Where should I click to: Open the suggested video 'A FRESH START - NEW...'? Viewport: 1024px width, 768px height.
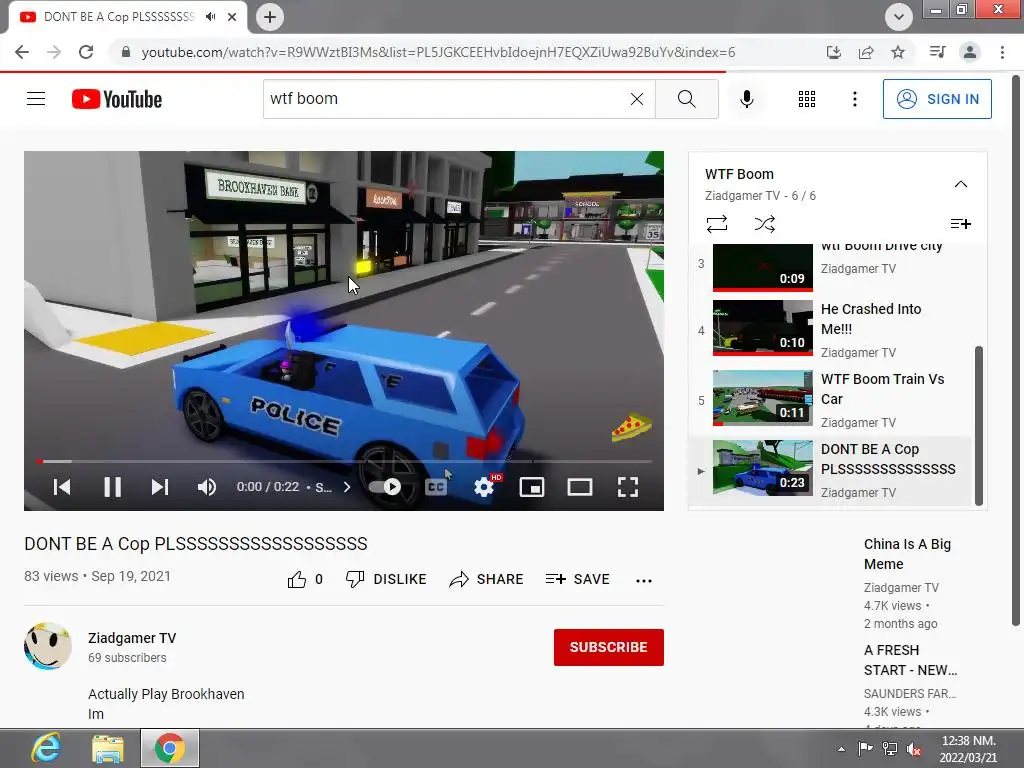910,660
